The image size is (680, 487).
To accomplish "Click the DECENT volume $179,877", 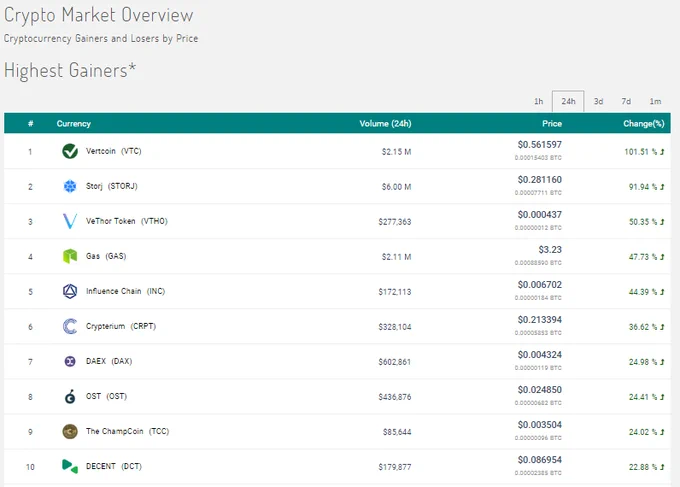I will point(395,467).
